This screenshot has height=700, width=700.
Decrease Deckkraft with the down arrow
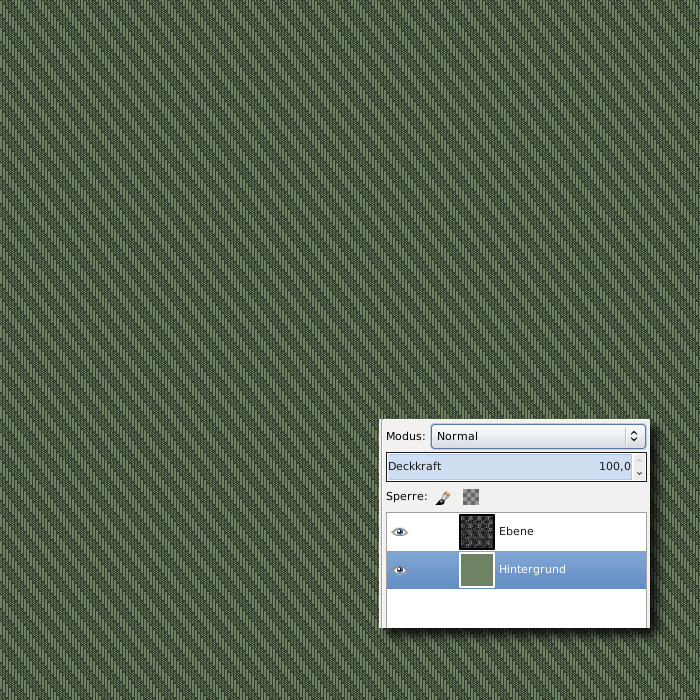click(640, 473)
